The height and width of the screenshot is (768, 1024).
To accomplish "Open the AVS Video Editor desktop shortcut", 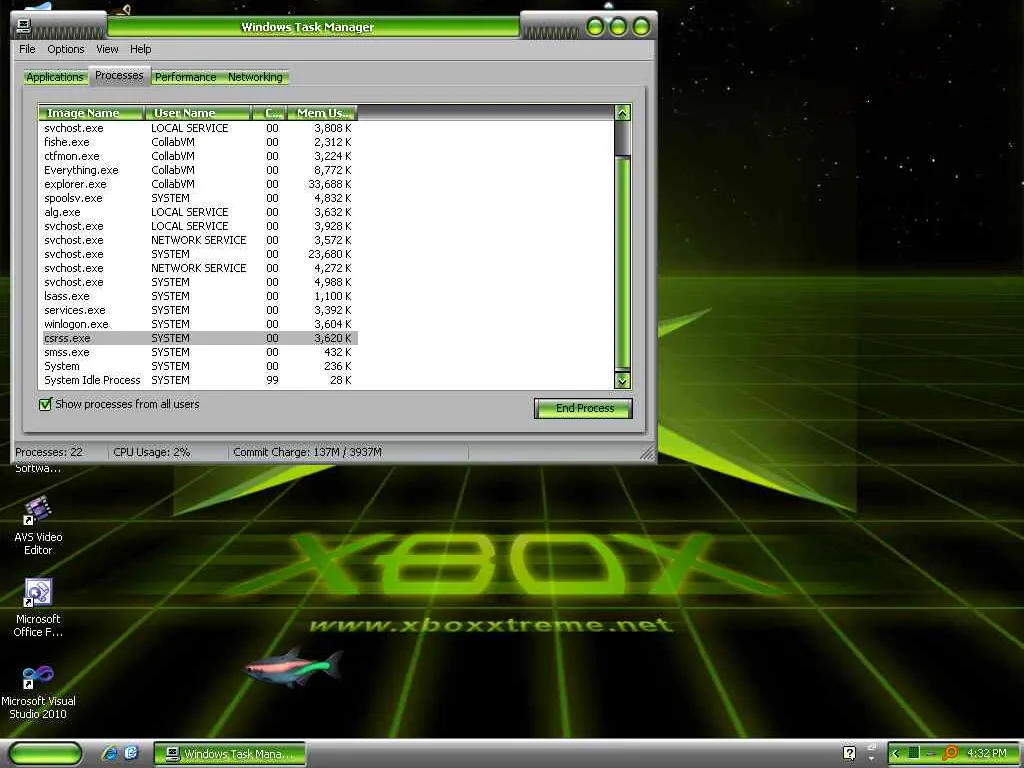I will [x=38, y=526].
